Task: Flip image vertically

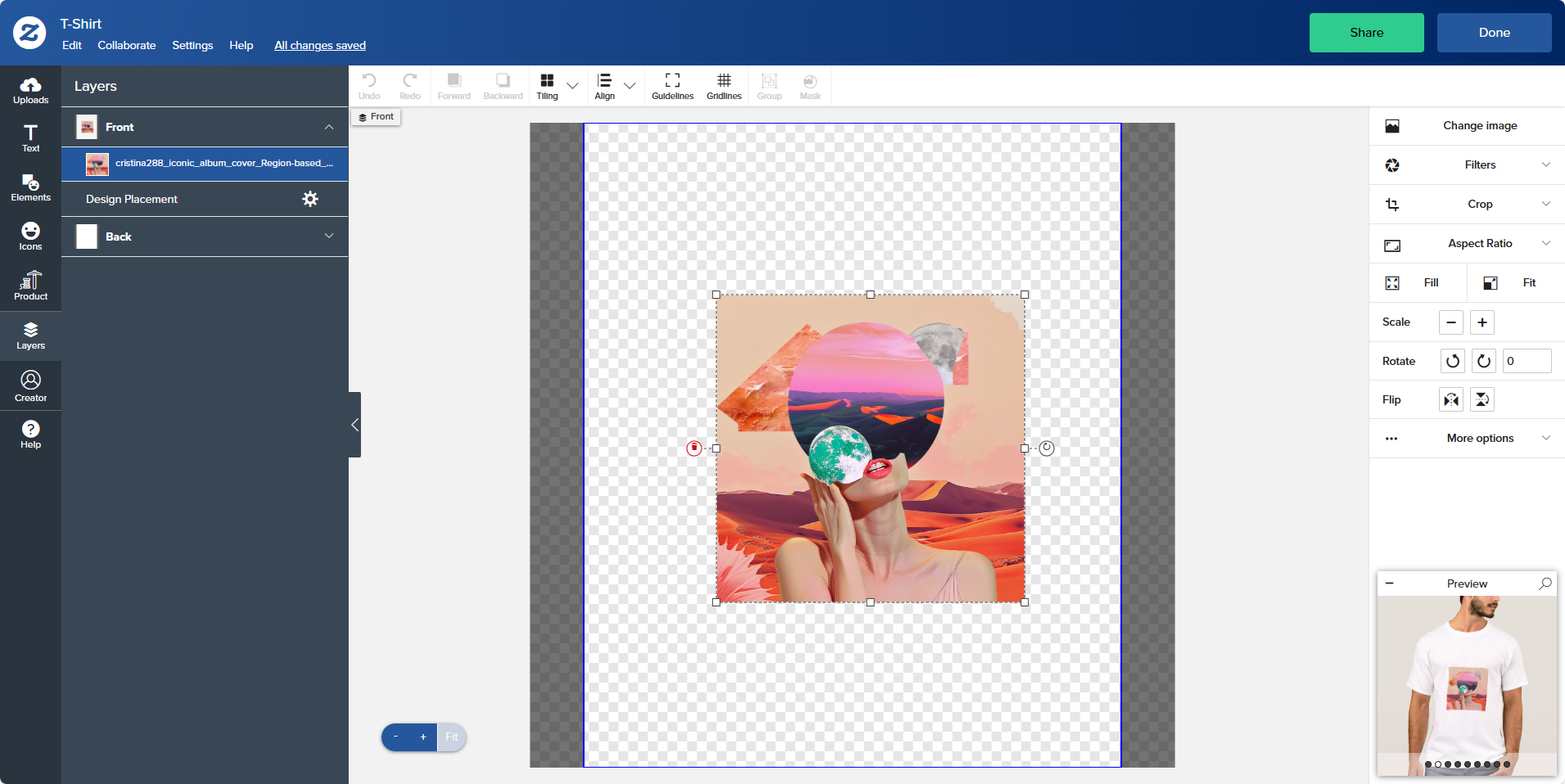Action: point(1482,399)
